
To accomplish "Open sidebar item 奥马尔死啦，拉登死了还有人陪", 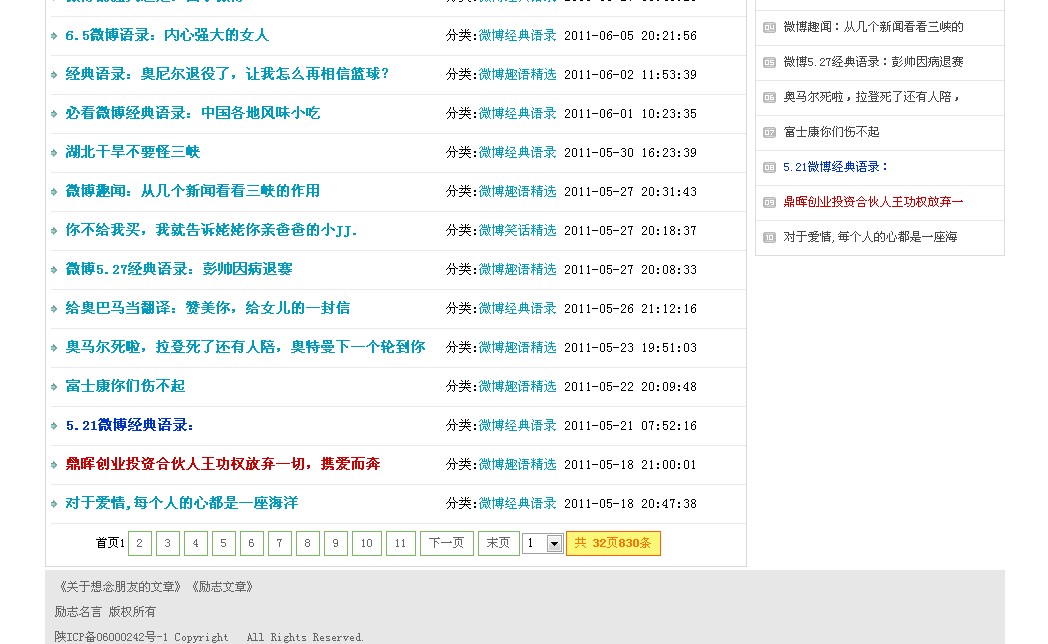I will pyautogui.click(x=872, y=97).
